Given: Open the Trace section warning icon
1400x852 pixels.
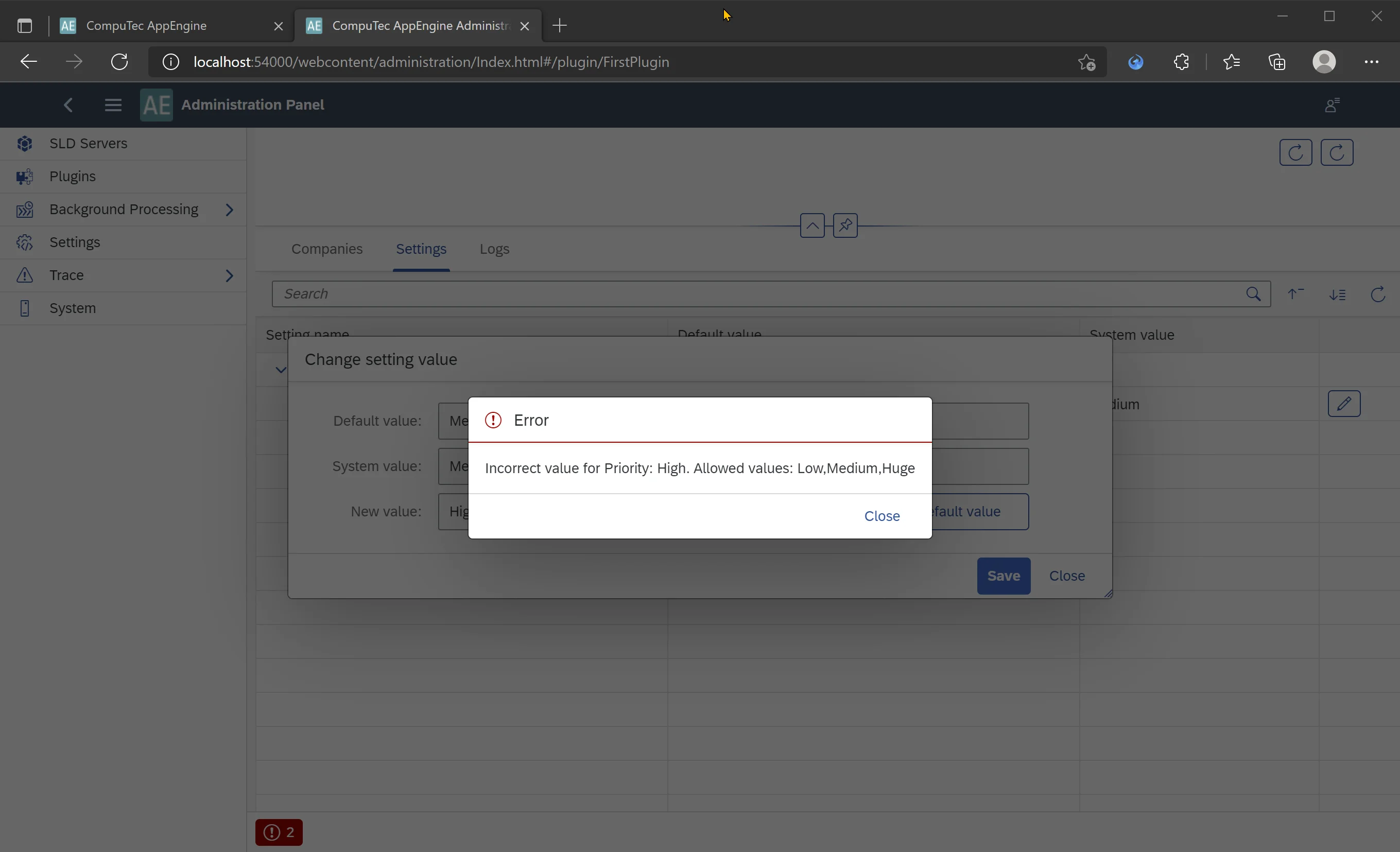Looking at the screenshot, I should 24,275.
